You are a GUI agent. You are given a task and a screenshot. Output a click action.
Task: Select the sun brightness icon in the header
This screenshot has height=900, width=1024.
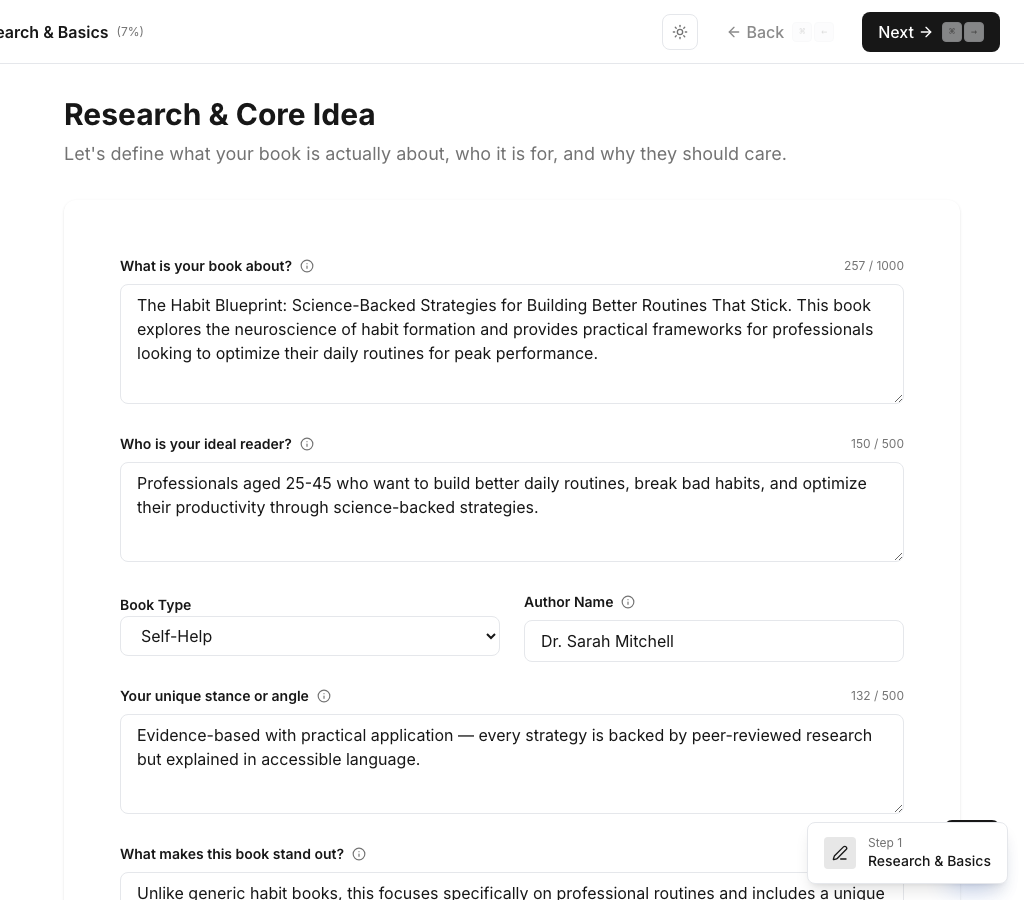(680, 32)
